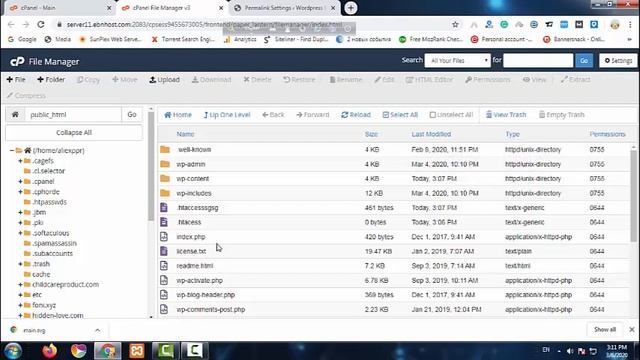Expand the .cphorde folder

pos(20,192)
